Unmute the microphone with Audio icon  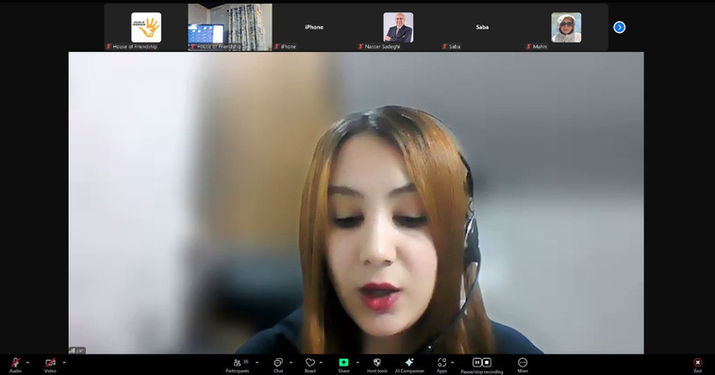tap(16, 363)
